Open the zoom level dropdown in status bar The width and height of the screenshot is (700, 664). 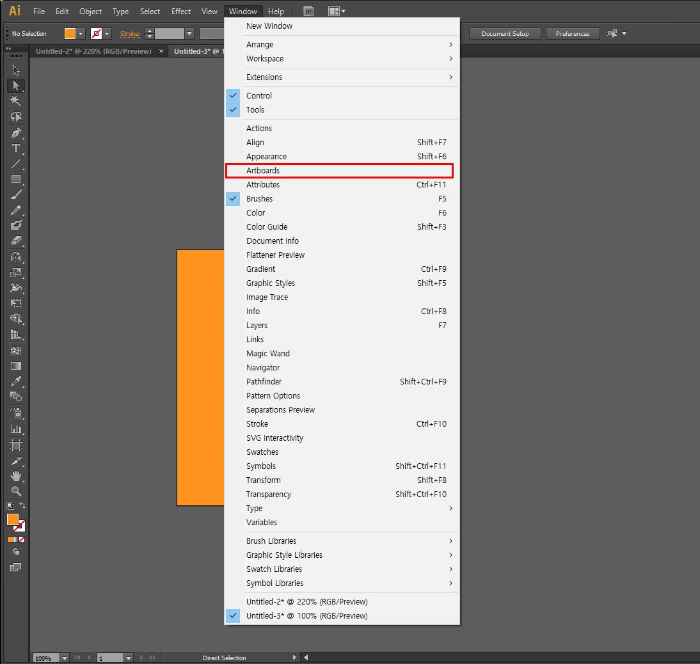tap(65, 658)
